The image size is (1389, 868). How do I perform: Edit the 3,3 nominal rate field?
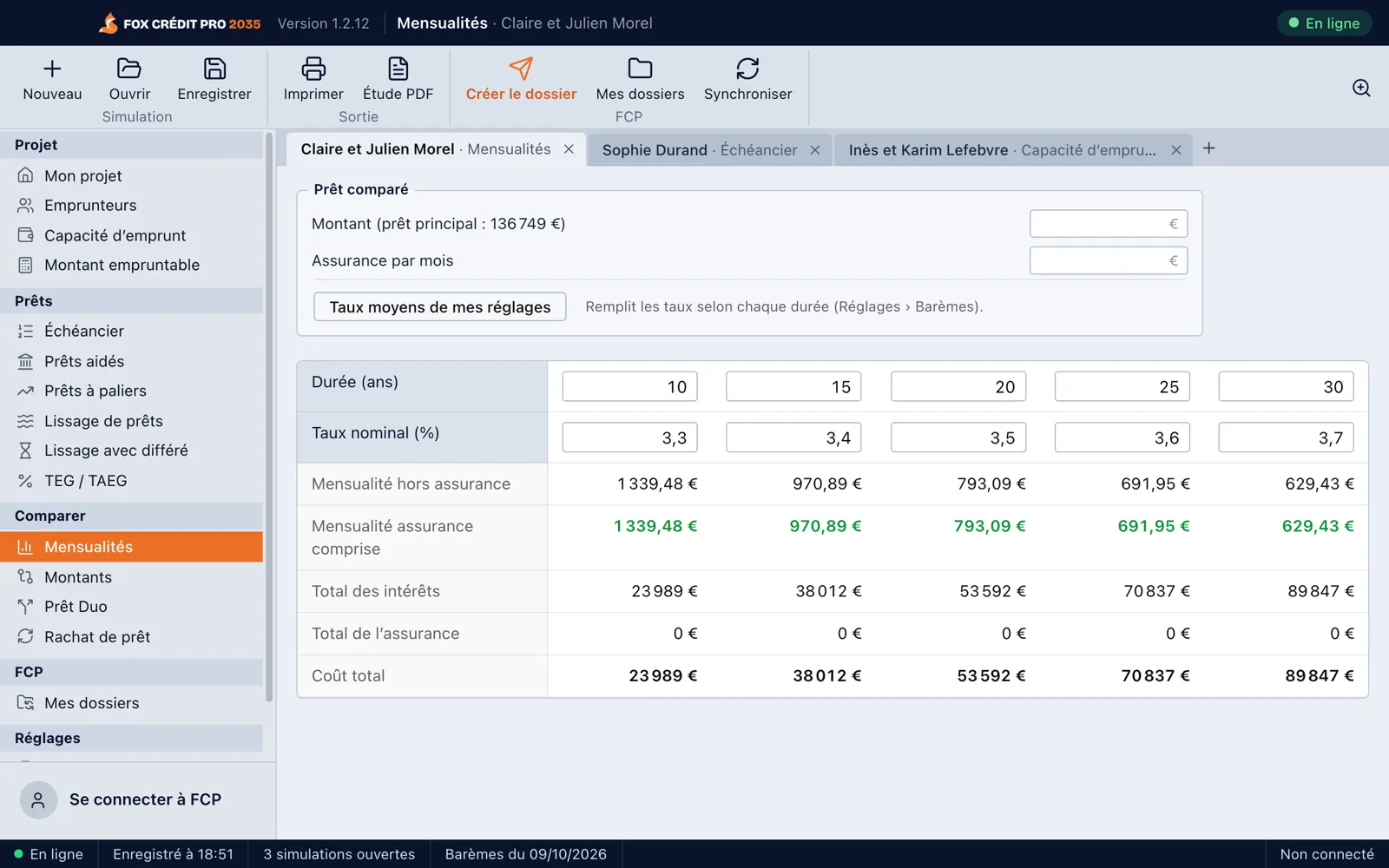629,437
